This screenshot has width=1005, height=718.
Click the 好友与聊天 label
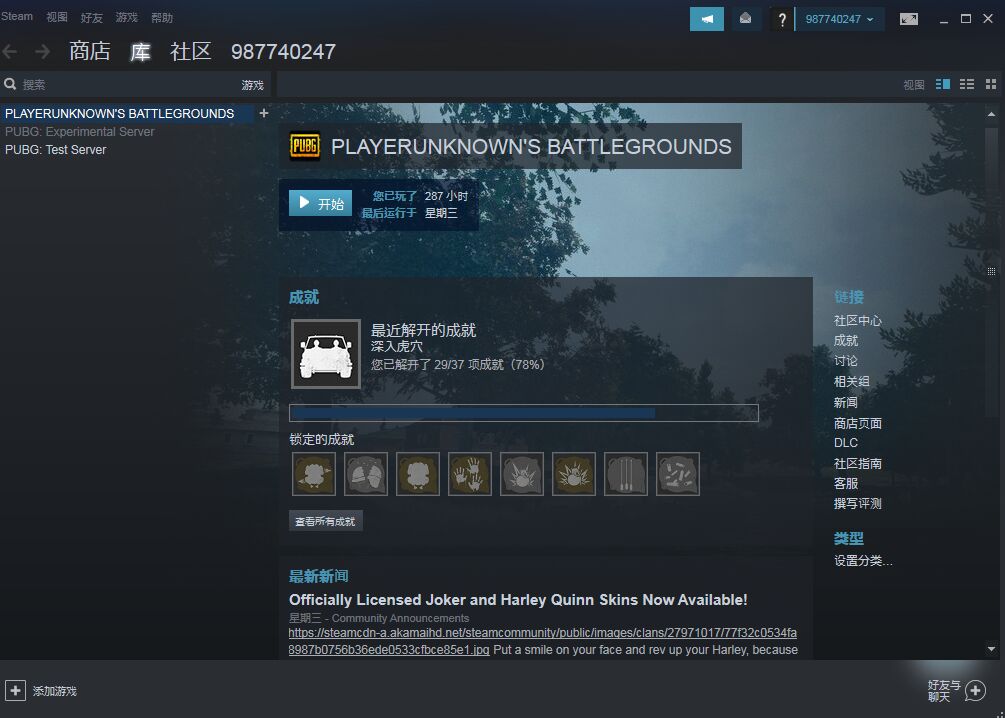pyautogui.click(x=944, y=691)
